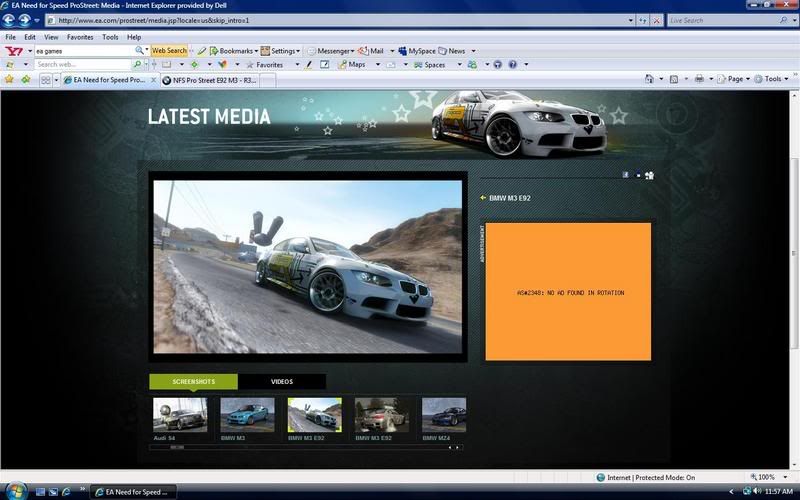Image resolution: width=800 pixels, height=500 pixels.
Task: Open the Tools dropdown in command bar
Action: [x=775, y=79]
